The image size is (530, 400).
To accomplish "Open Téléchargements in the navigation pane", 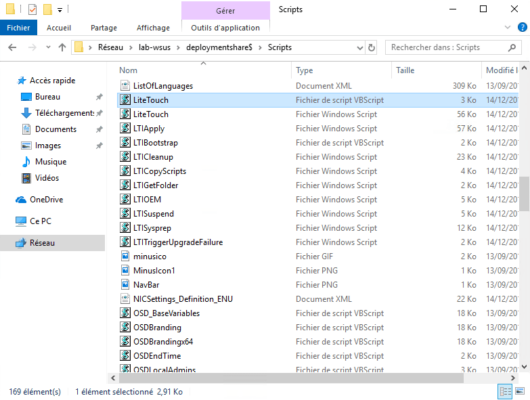I will tap(64, 113).
